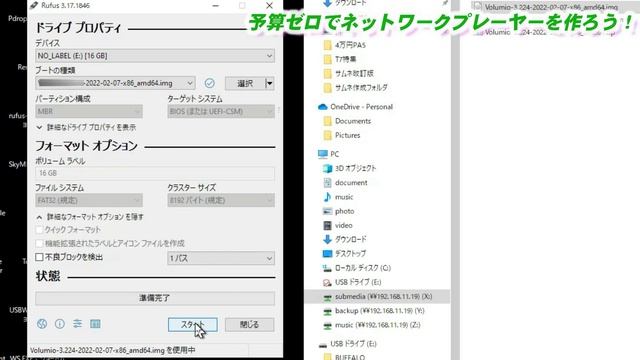This screenshot has width=640, height=360.
Task: Click the Rufus USB drive title icon
Action: 34,5
